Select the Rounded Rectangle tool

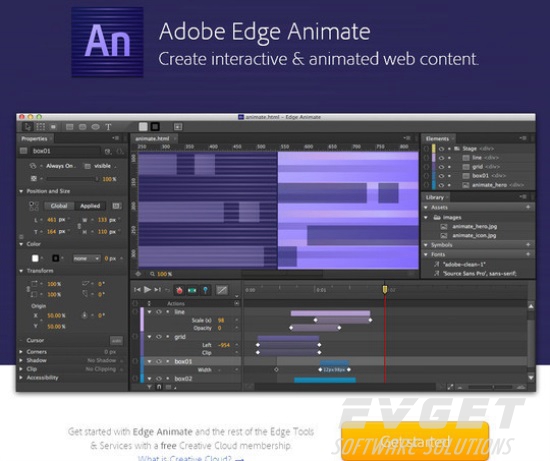(82, 127)
